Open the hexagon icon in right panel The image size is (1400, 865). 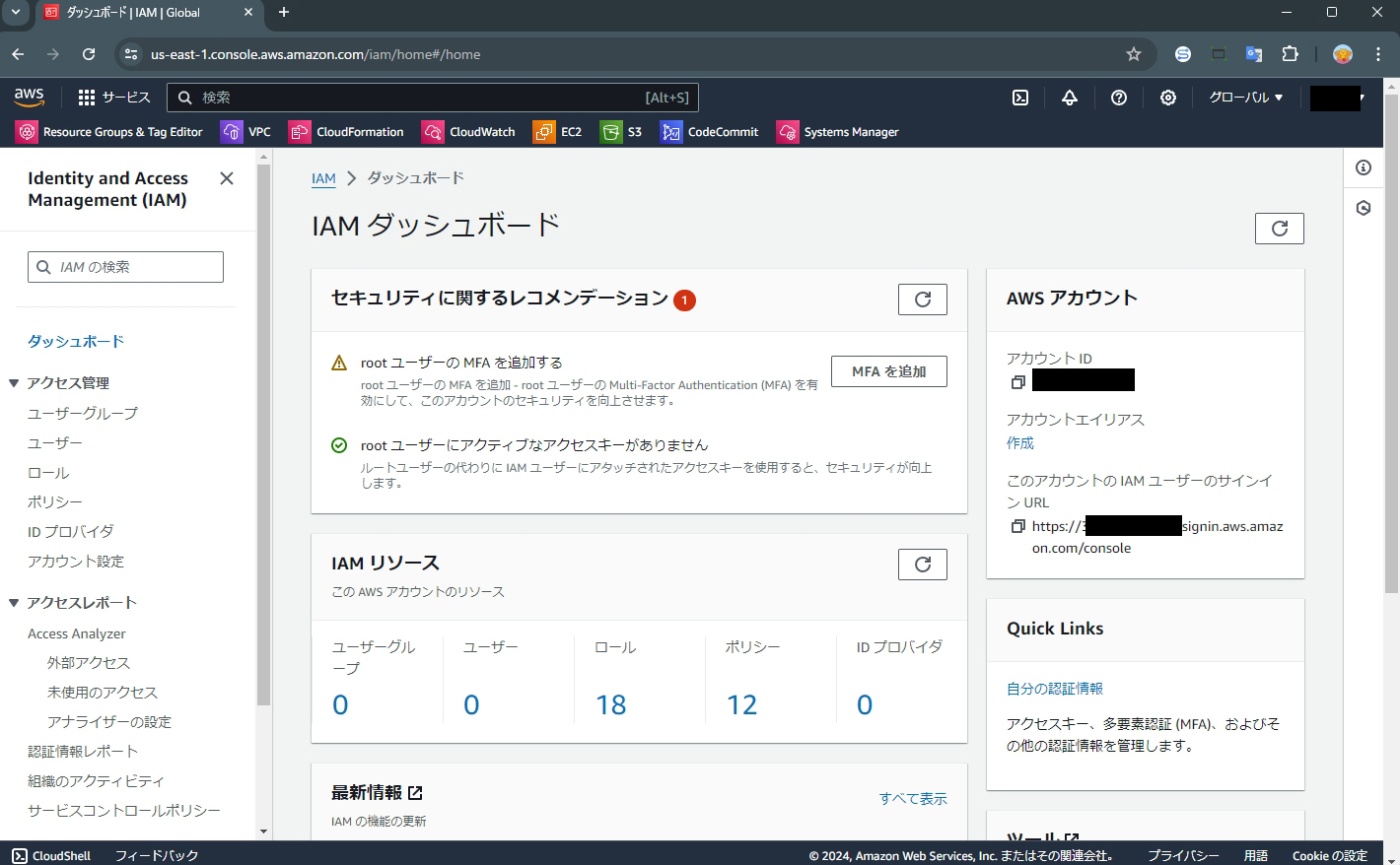click(x=1363, y=208)
